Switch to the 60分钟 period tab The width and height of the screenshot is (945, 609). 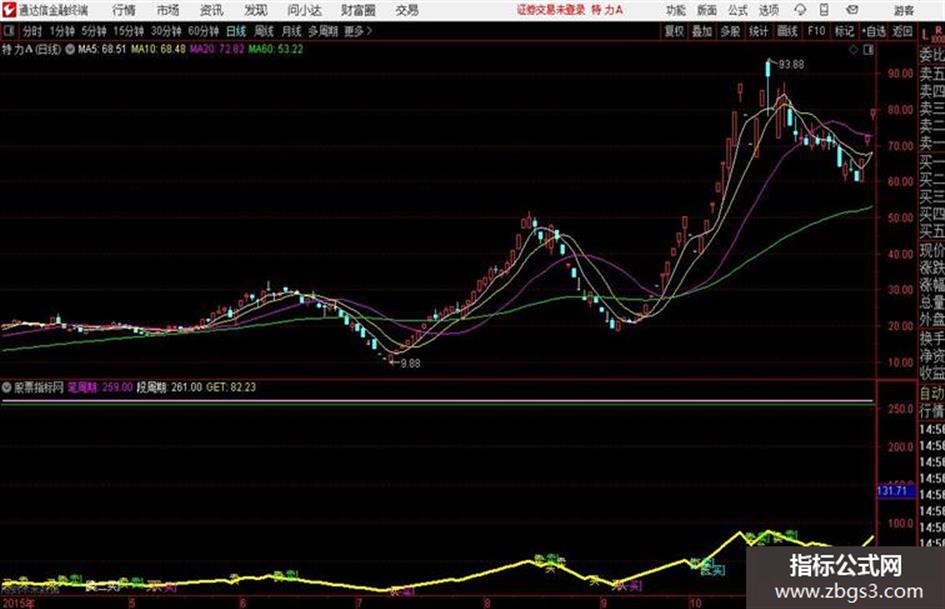coord(204,31)
